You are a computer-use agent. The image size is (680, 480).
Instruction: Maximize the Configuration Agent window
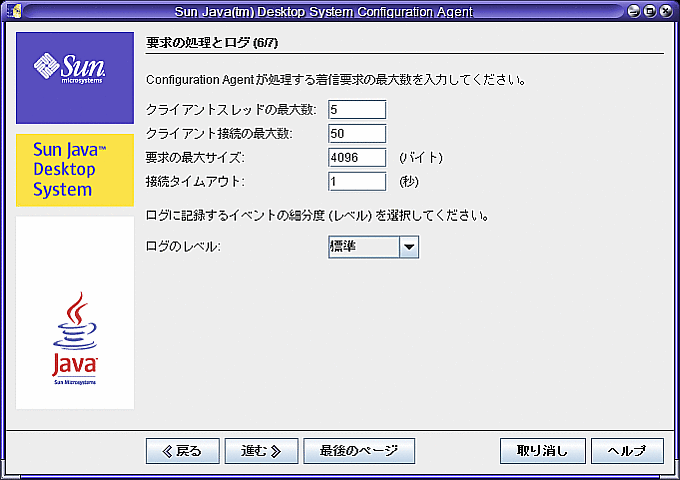pyautogui.click(x=650, y=11)
